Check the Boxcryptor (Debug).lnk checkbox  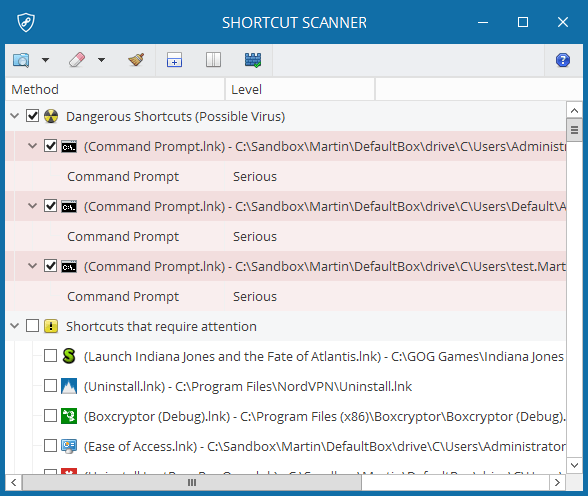tap(50, 416)
